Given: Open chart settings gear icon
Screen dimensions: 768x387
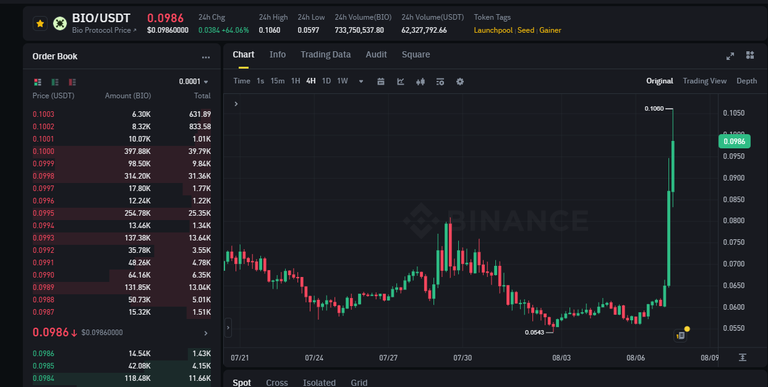Looking at the screenshot, I should pos(460,82).
